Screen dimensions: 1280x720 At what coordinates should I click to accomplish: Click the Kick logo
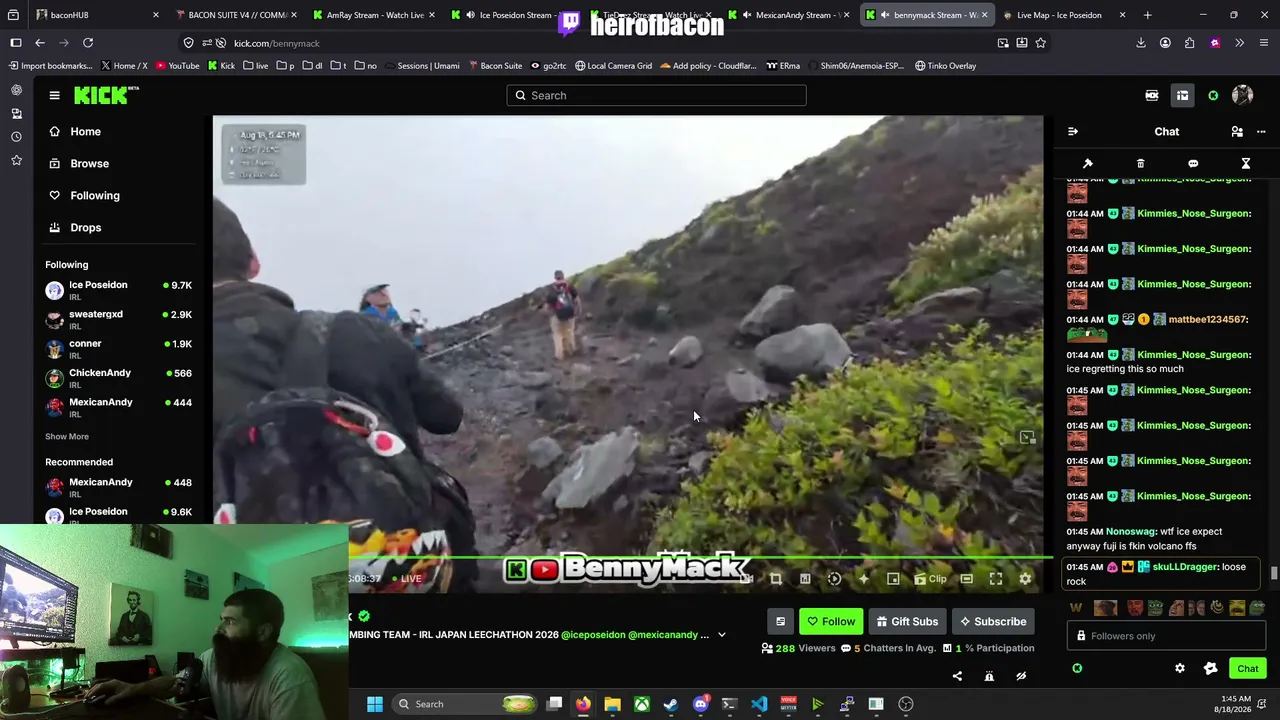click(105, 95)
